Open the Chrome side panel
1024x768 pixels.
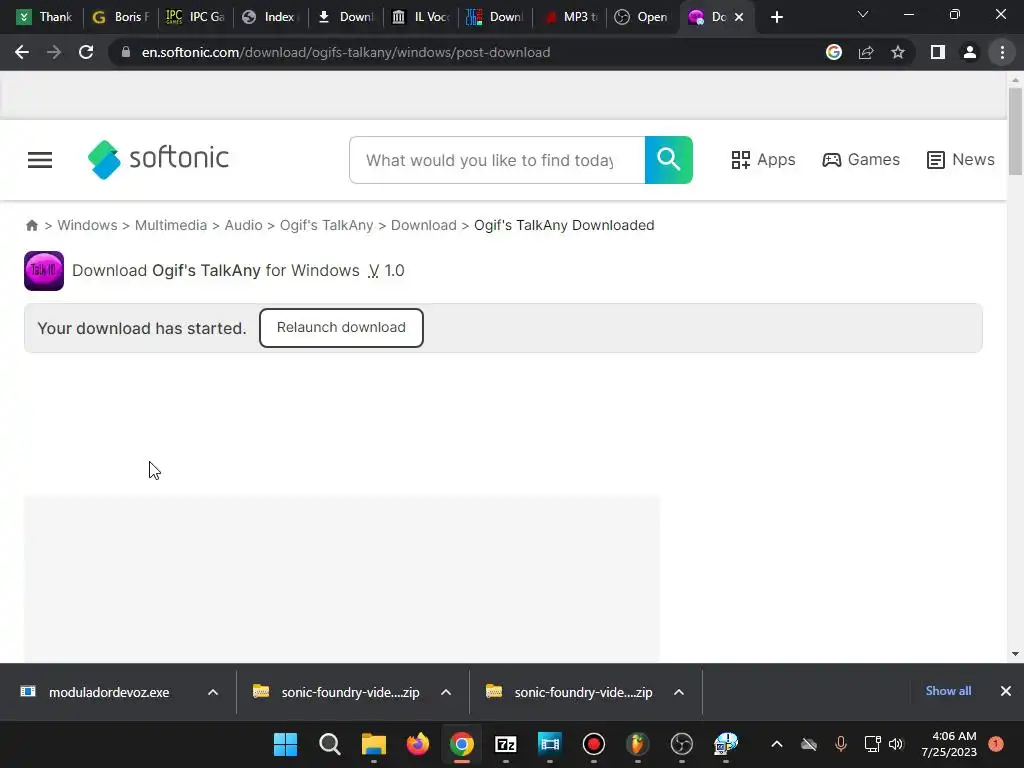tap(938, 52)
